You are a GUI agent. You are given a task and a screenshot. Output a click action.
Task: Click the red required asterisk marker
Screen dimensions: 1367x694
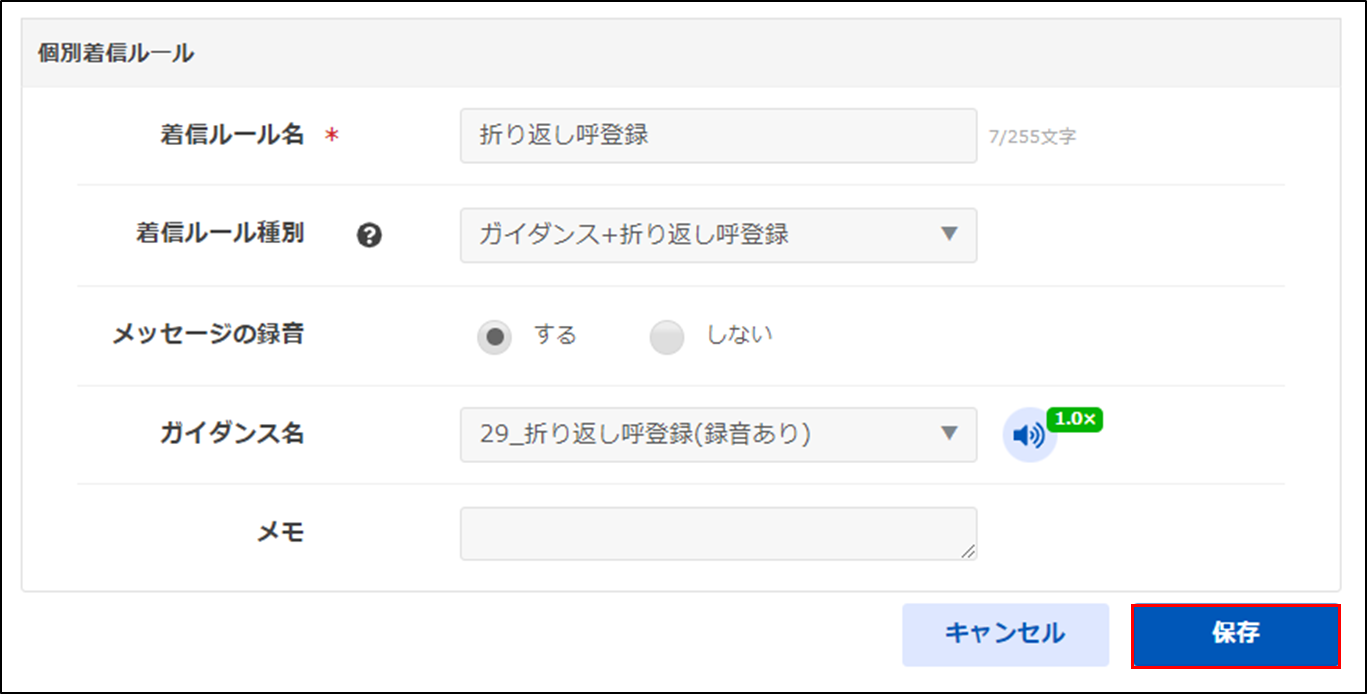pyautogui.click(x=332, y=137)
